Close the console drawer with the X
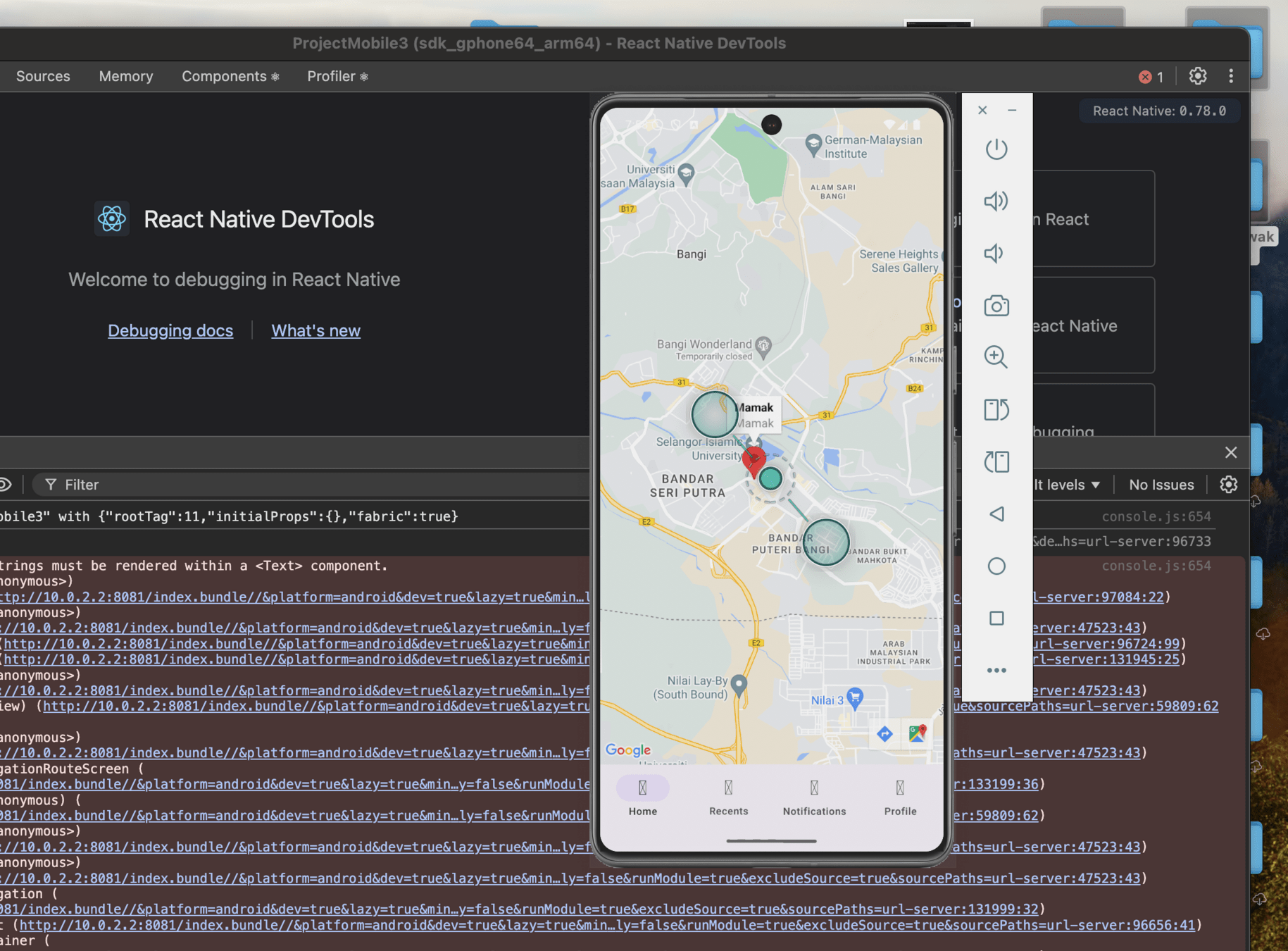The image size is (1288, 951). pos(1231,452)
